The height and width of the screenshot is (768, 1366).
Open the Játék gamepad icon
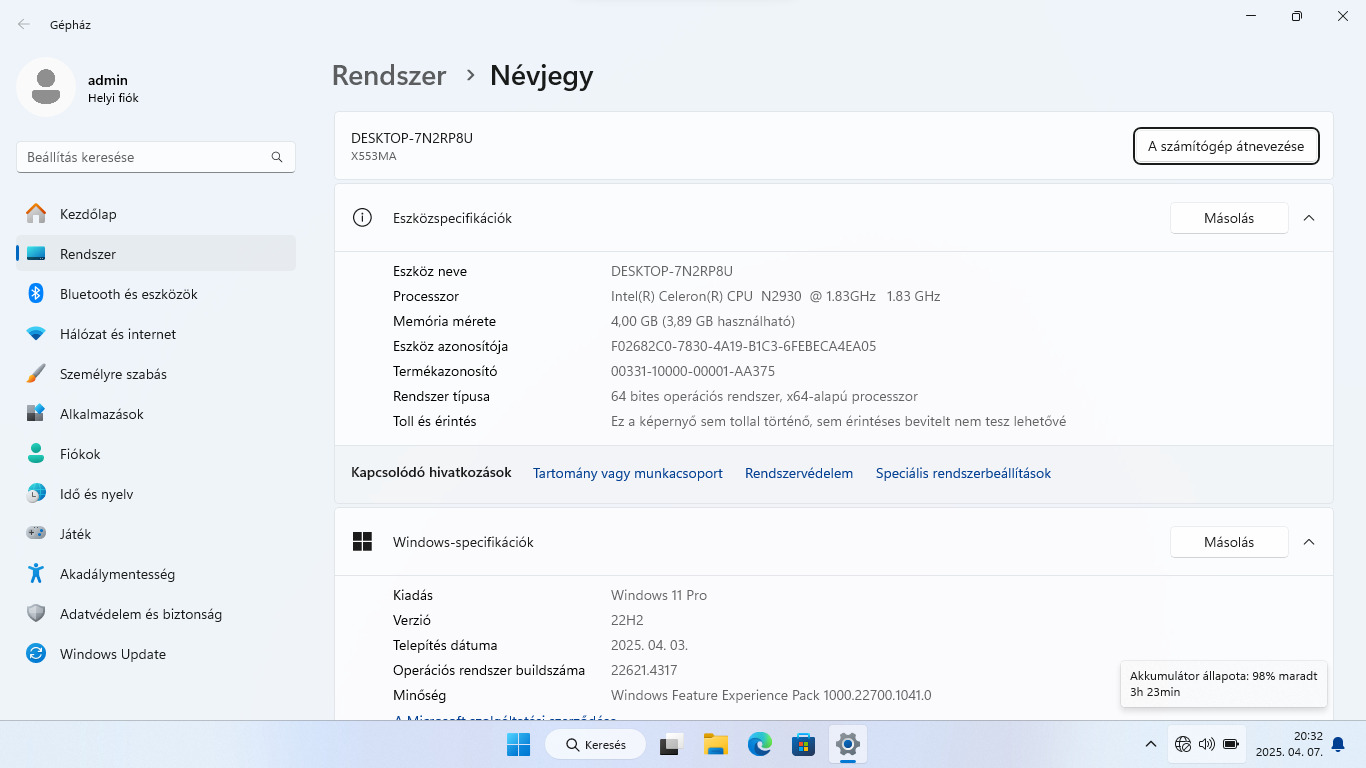tap(36, 534)
